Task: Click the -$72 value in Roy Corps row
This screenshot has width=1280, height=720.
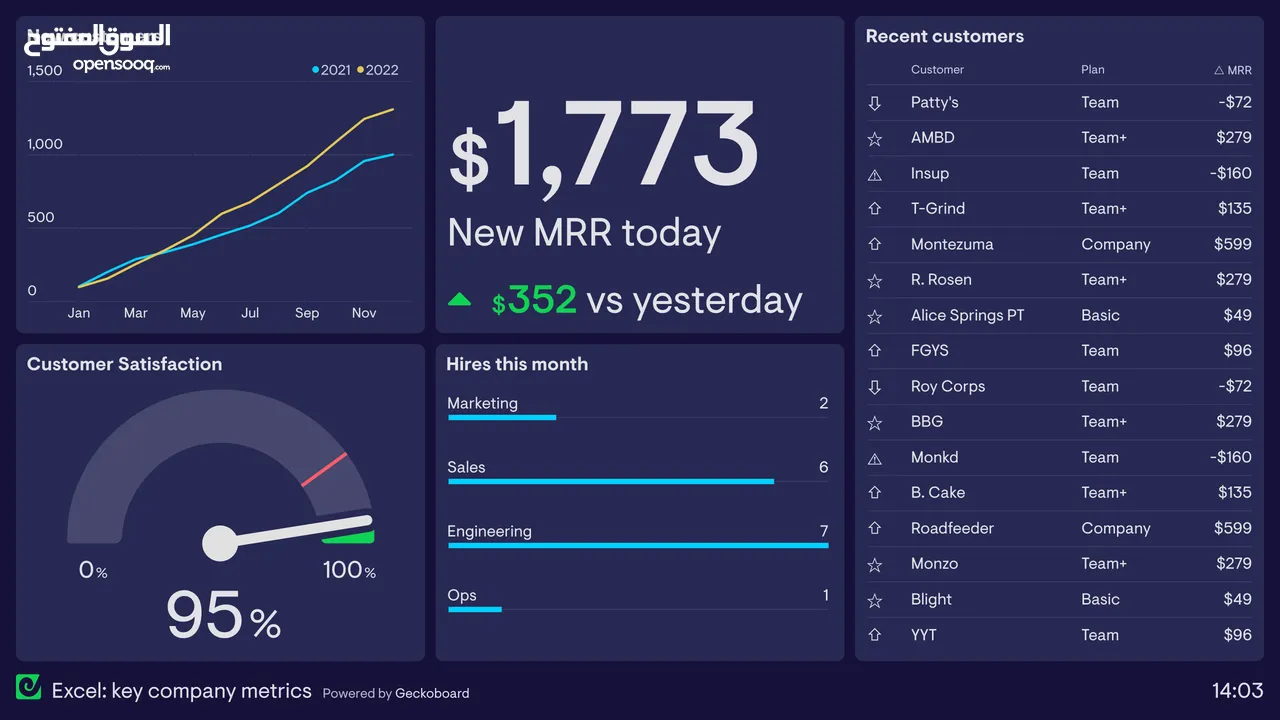Action: (x=1235, y=386)
